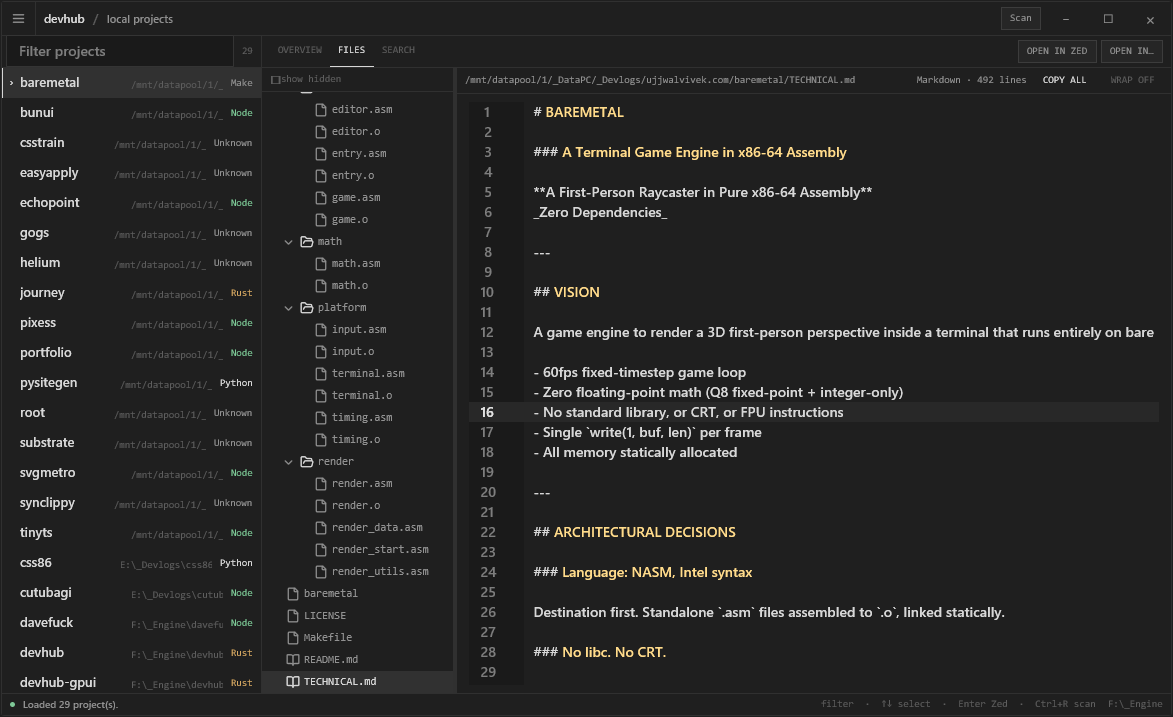Viewport: 1173px width, 717px height.
Task: Select the journey Rust project
Action: pos(131,293)
